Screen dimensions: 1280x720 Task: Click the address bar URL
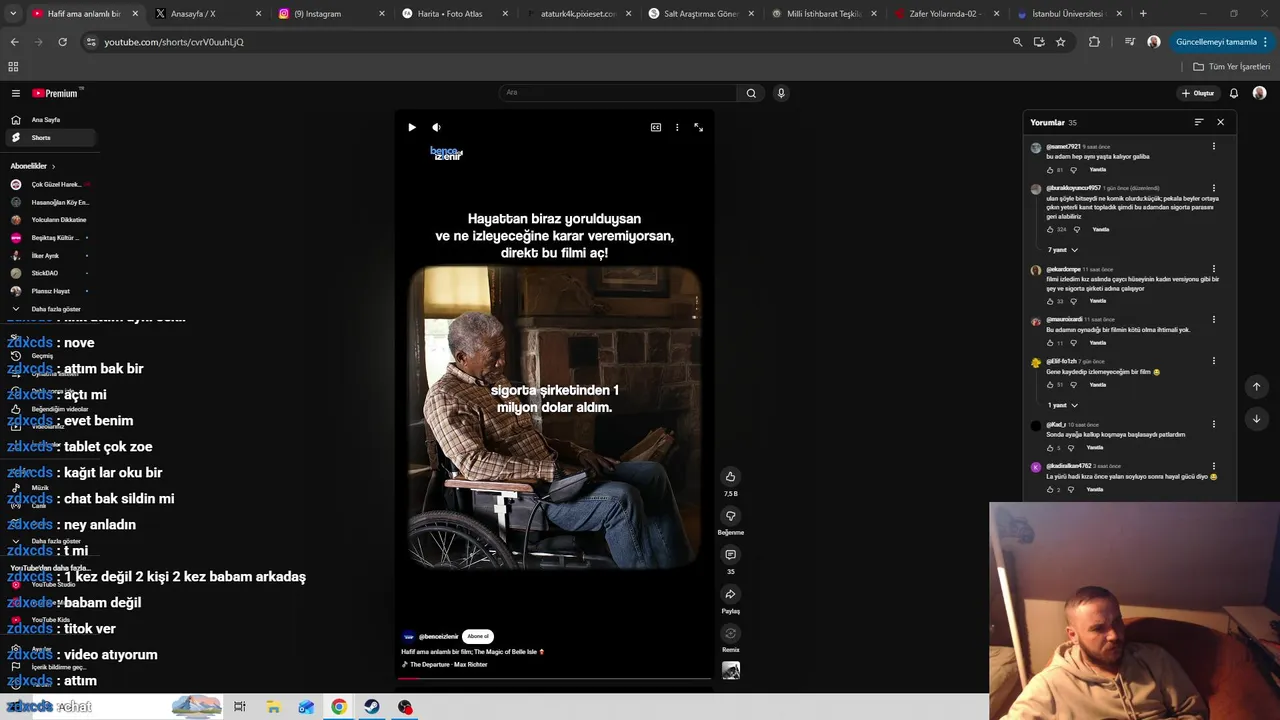coord(174,42)
